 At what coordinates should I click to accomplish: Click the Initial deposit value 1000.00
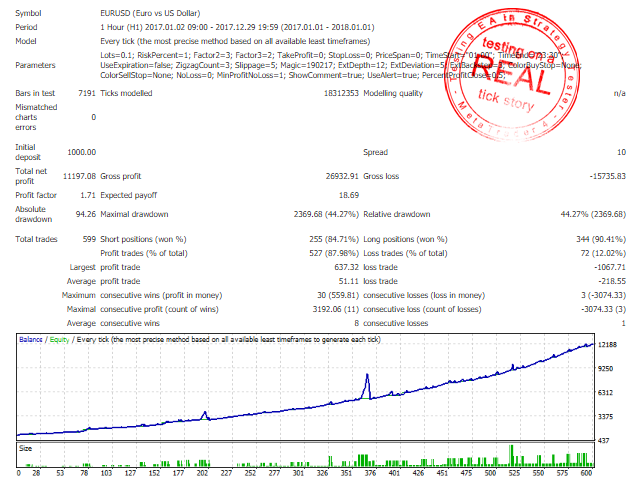[x=82, y=152]
